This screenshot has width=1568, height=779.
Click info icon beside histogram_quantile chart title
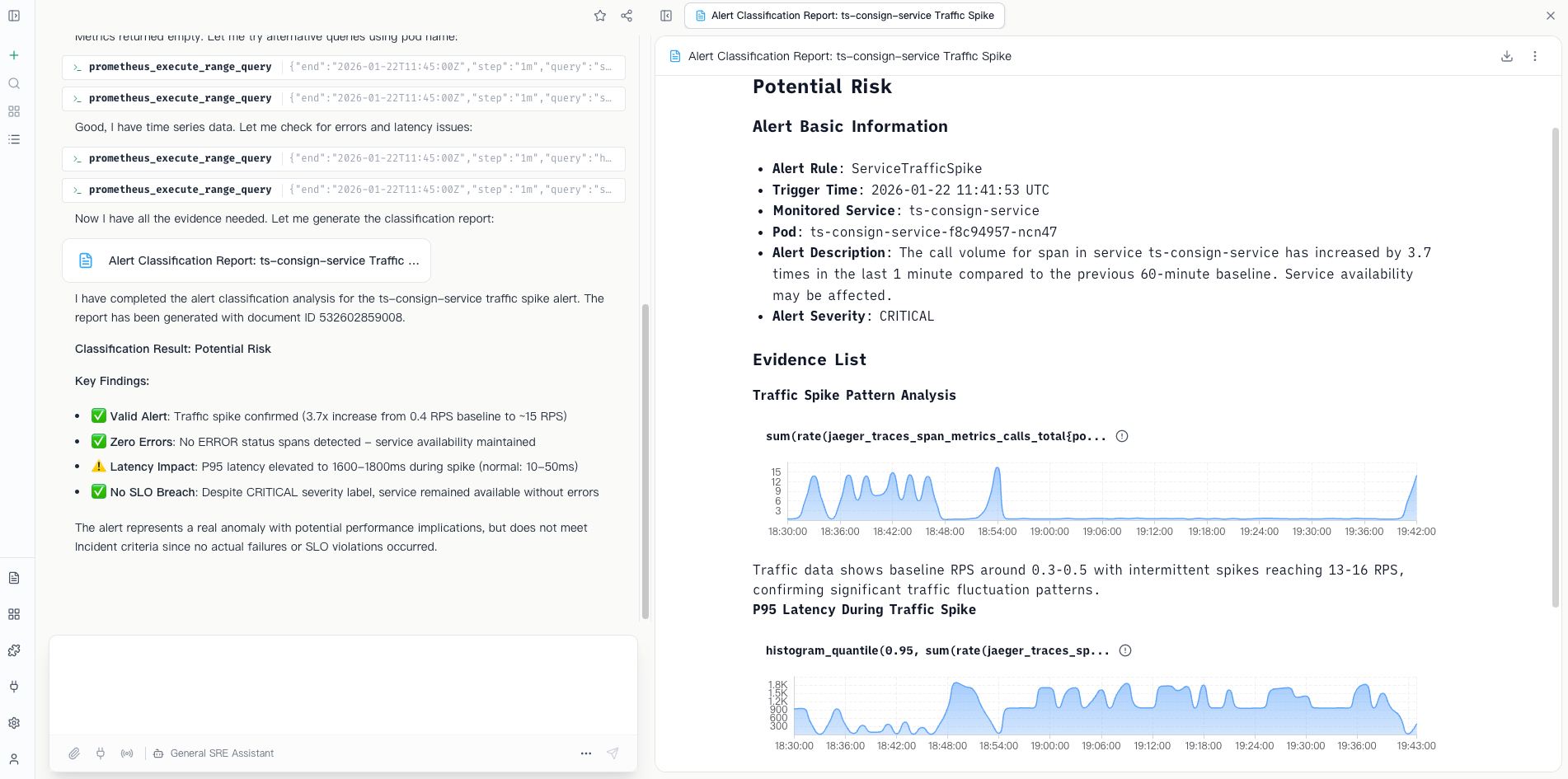click(x=1125, y=650)
